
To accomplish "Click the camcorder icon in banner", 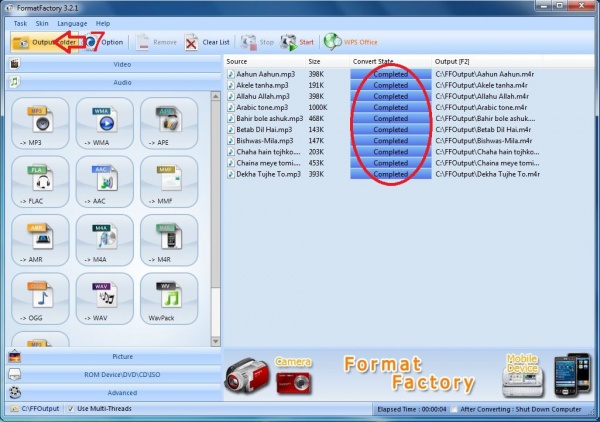I will click(246, 376).
